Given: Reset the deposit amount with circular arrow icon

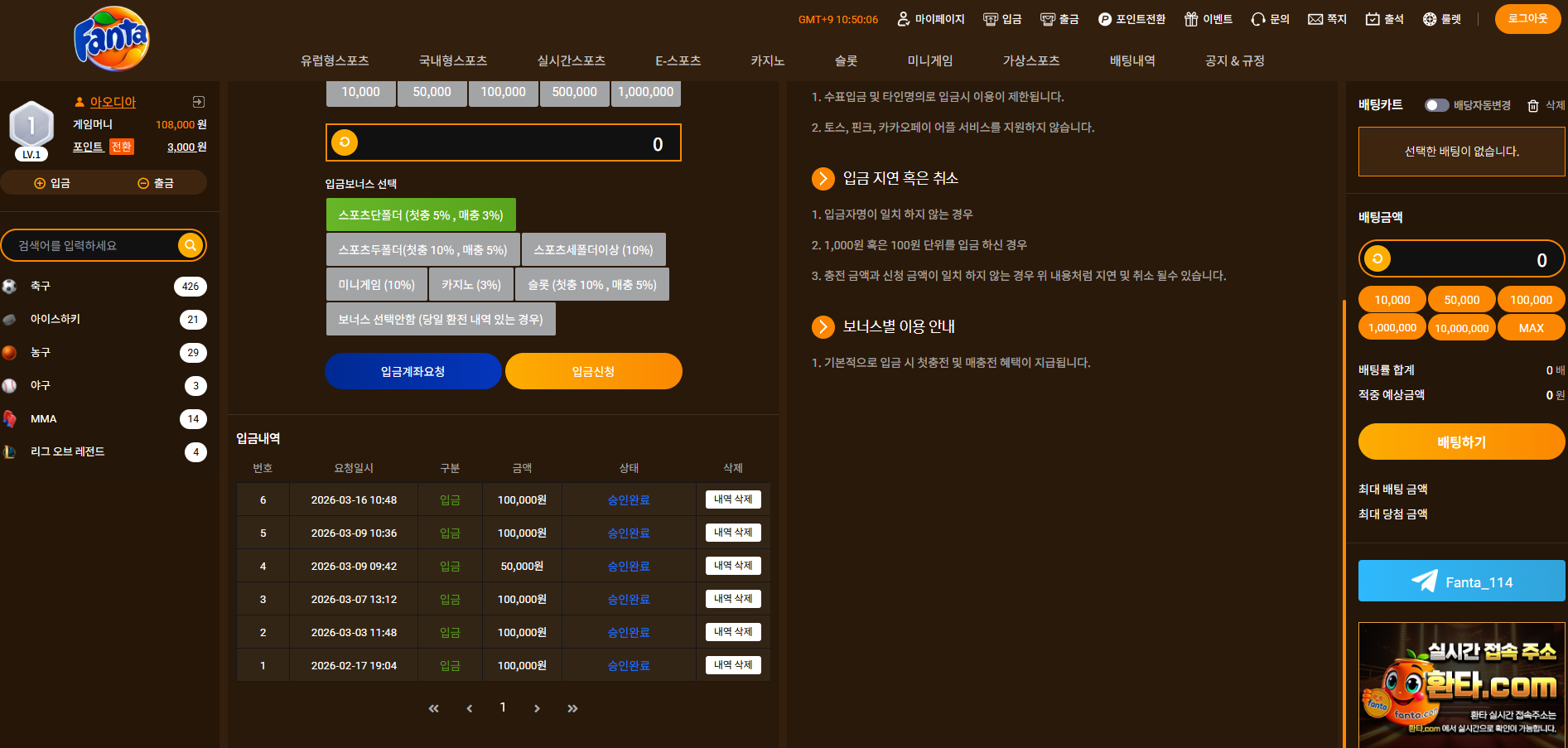Looking at the screenshot, I should click(x=345, y=142).
